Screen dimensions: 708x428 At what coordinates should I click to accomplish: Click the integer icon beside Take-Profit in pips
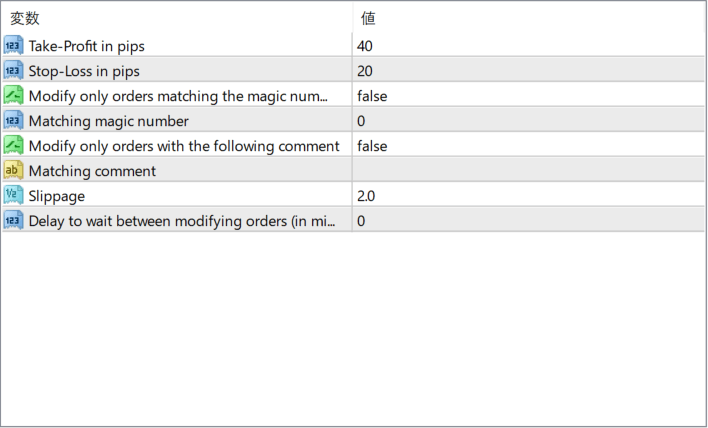[x=13, y=45]
